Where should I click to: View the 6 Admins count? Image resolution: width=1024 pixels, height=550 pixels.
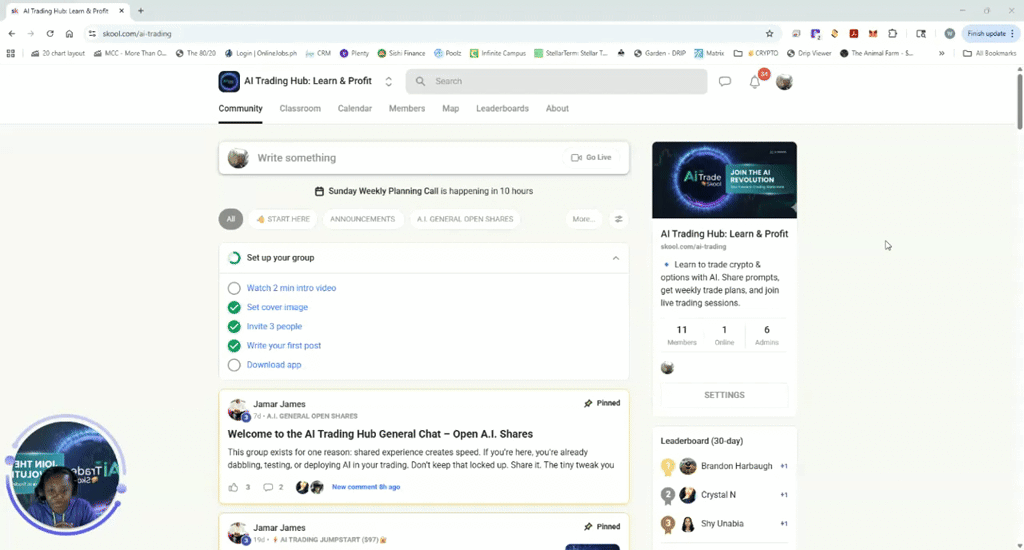pos(767,335)
